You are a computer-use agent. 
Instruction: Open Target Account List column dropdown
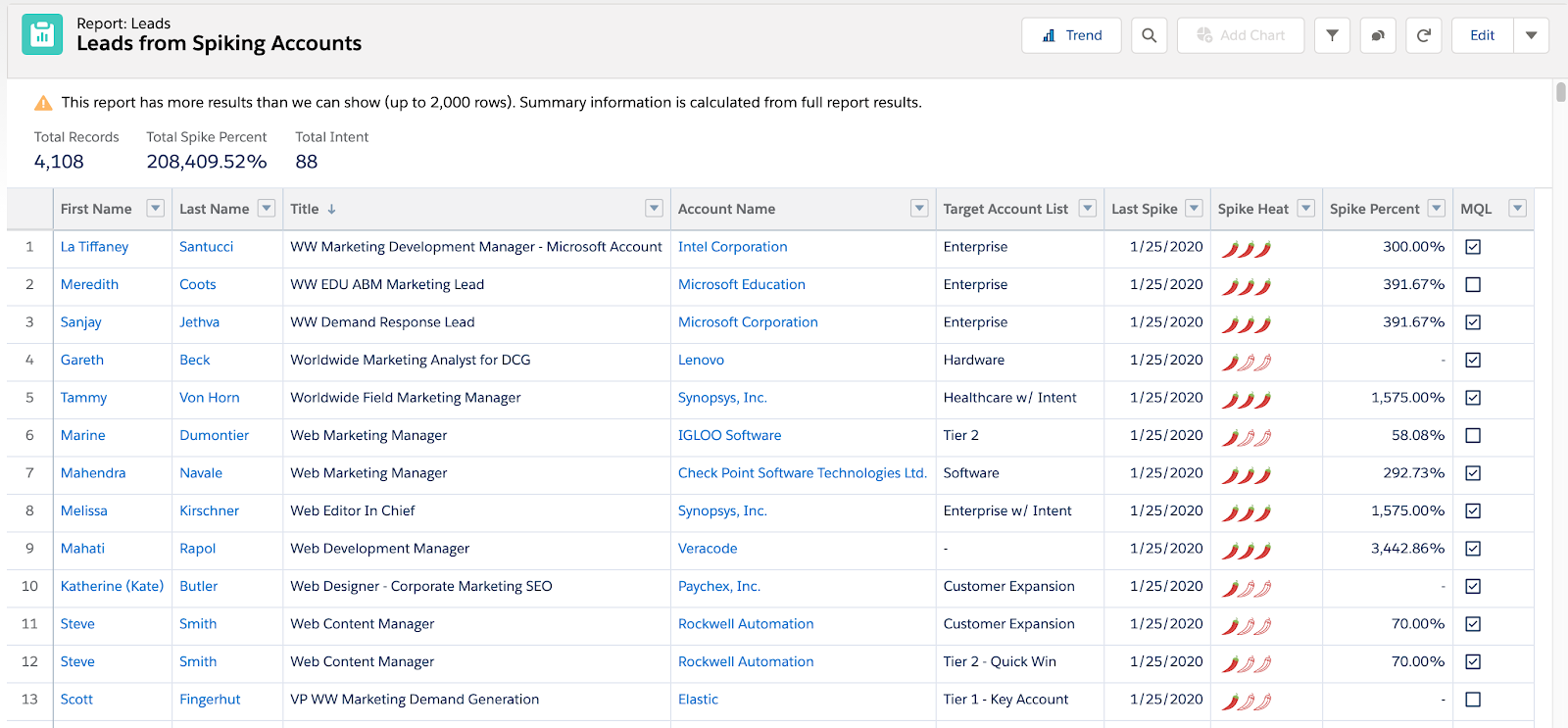[x=1088, y=208]
